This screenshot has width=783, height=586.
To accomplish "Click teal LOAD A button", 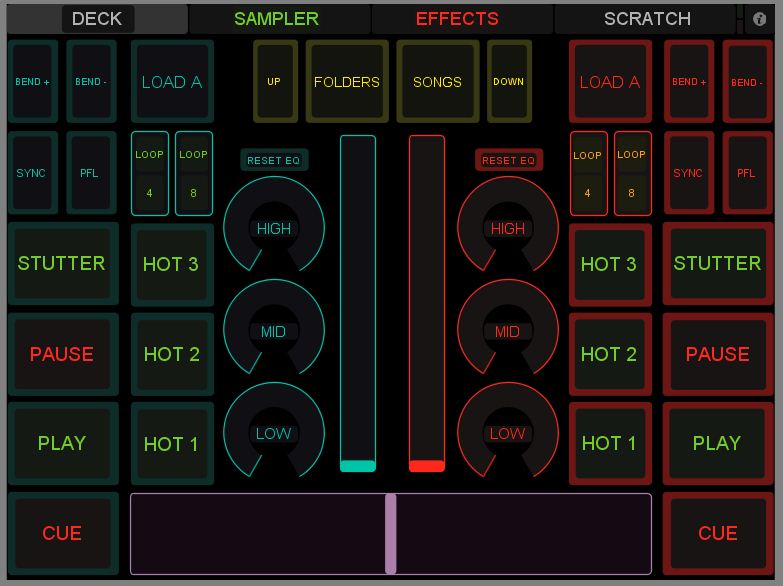I will [x=172, y=81].
